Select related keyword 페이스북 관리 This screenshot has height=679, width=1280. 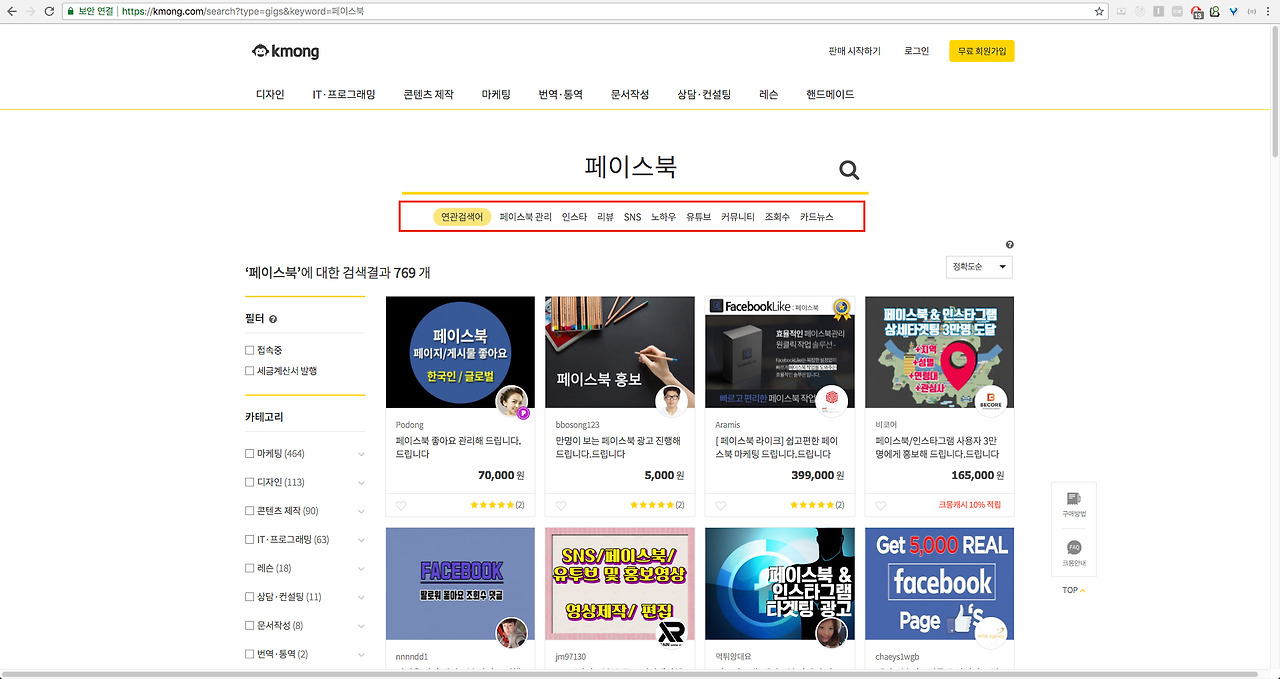click(526, 217)
